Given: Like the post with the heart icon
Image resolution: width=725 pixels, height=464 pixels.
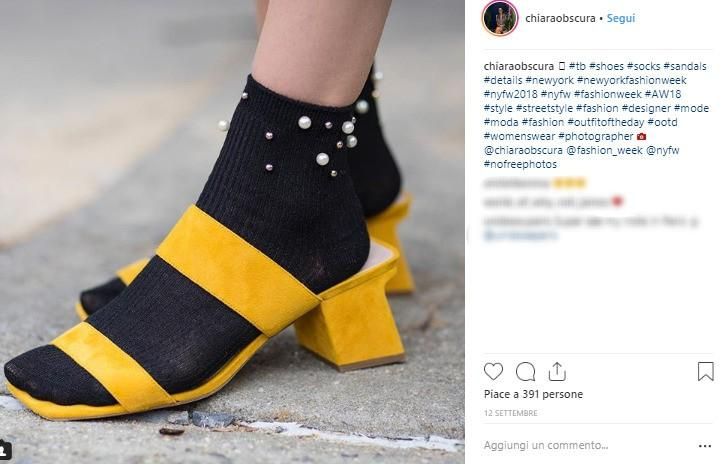Looking at the screenshot, I should click(x=493, y=372).
